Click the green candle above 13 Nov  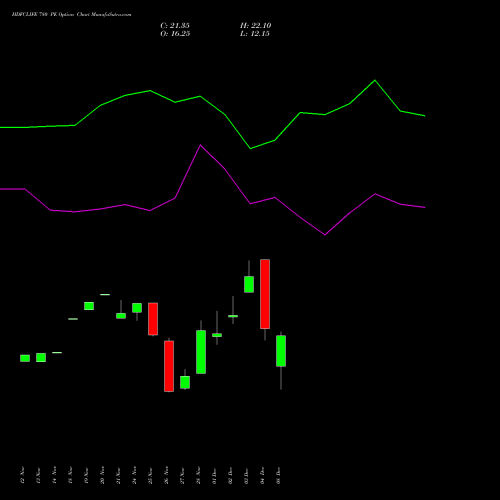[41, 358]
